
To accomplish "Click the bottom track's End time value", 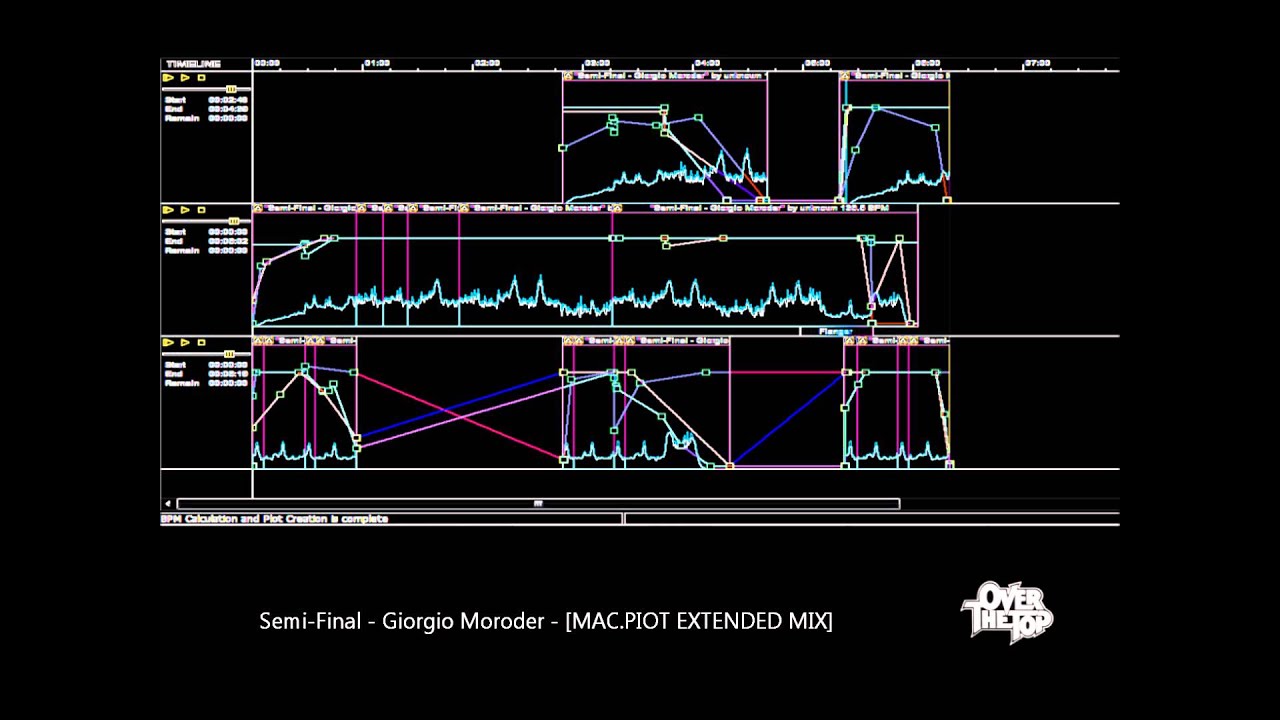I will (x=228, y=374).
